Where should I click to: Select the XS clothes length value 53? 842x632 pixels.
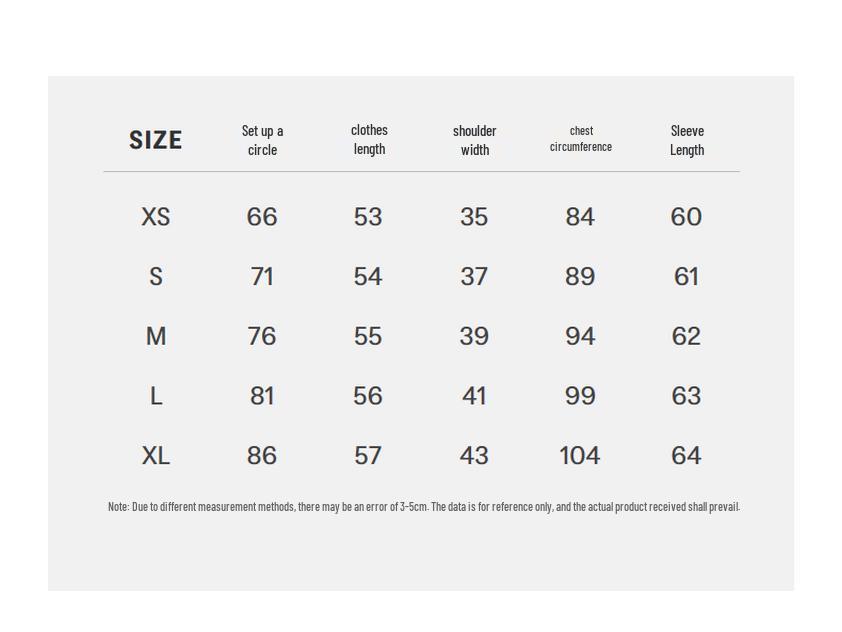[368, 217]
